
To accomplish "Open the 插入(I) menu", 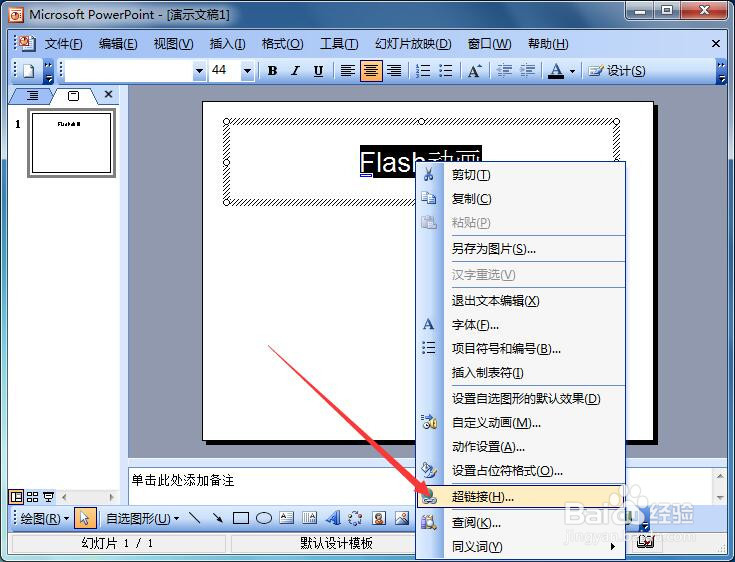I will coord(227,44).
